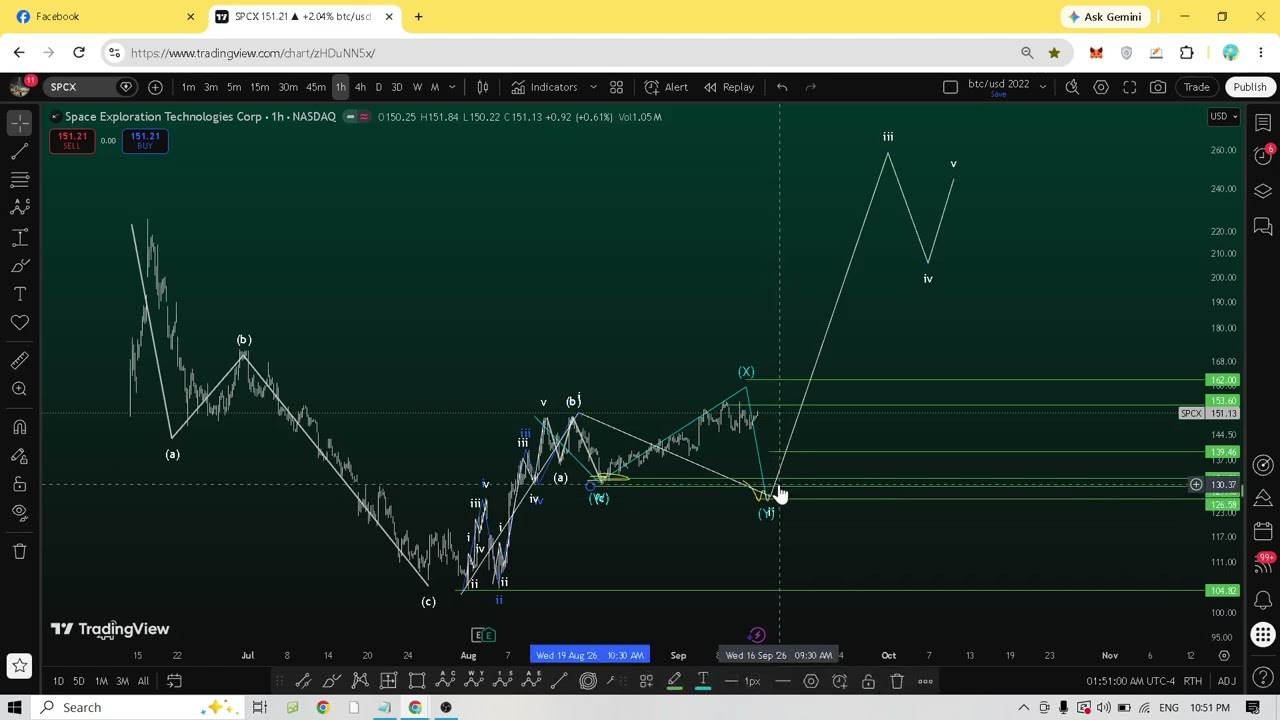Open the forecasting and measurement tools
The width and height of the screenshot is (1280, 720).
pos(19,236)
